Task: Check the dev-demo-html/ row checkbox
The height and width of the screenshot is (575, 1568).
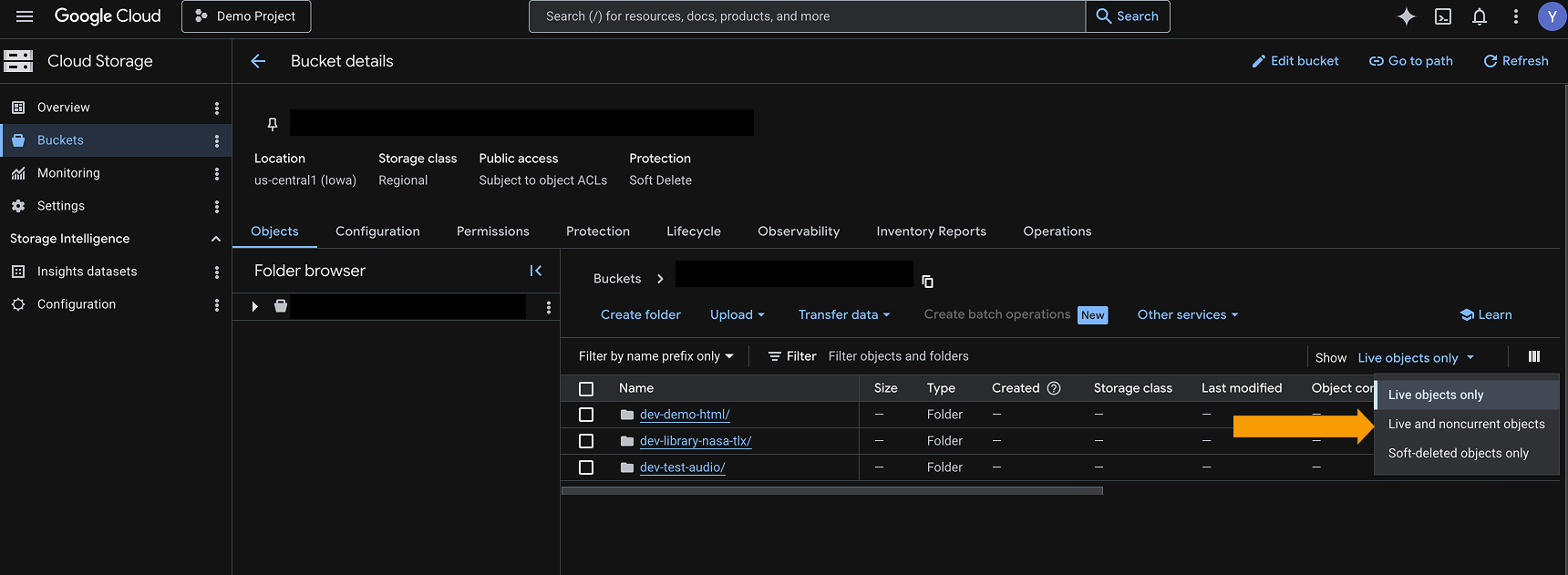Action: (586, 415)
